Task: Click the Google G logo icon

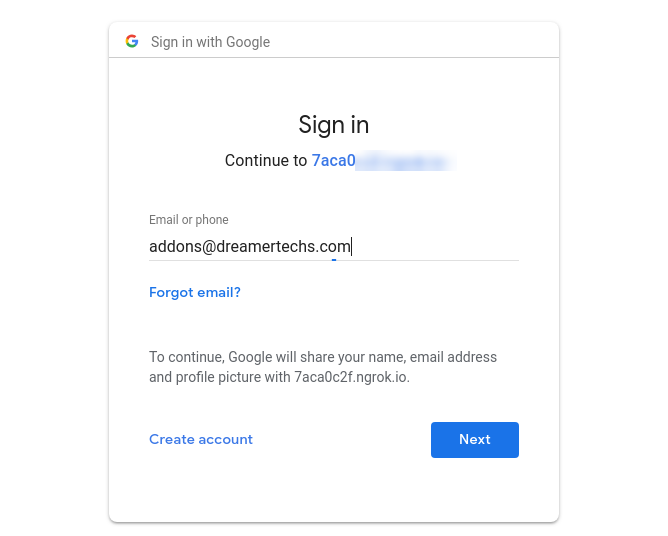Action: [132, 41]
